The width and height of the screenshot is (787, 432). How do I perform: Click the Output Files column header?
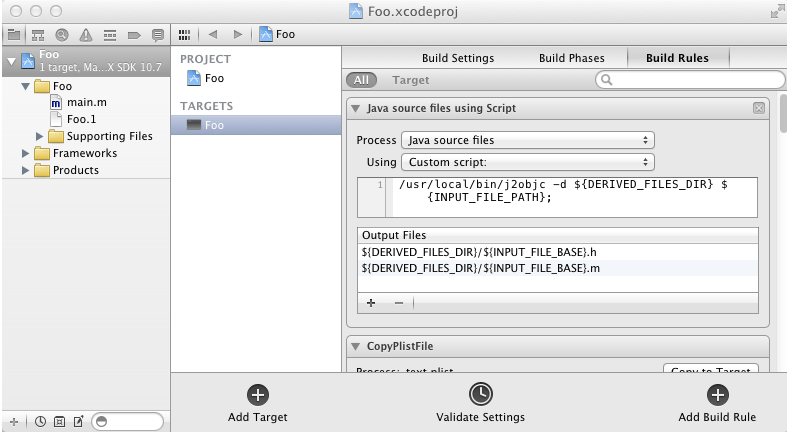[x=557, y=235]
